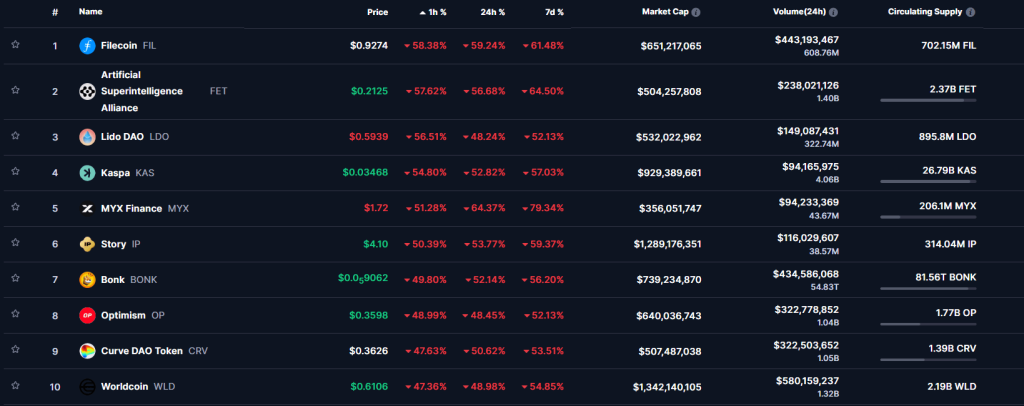Click Lido DAO 24h change 48.24%
Screen dimensions: 1024x406
pos(484,137)
